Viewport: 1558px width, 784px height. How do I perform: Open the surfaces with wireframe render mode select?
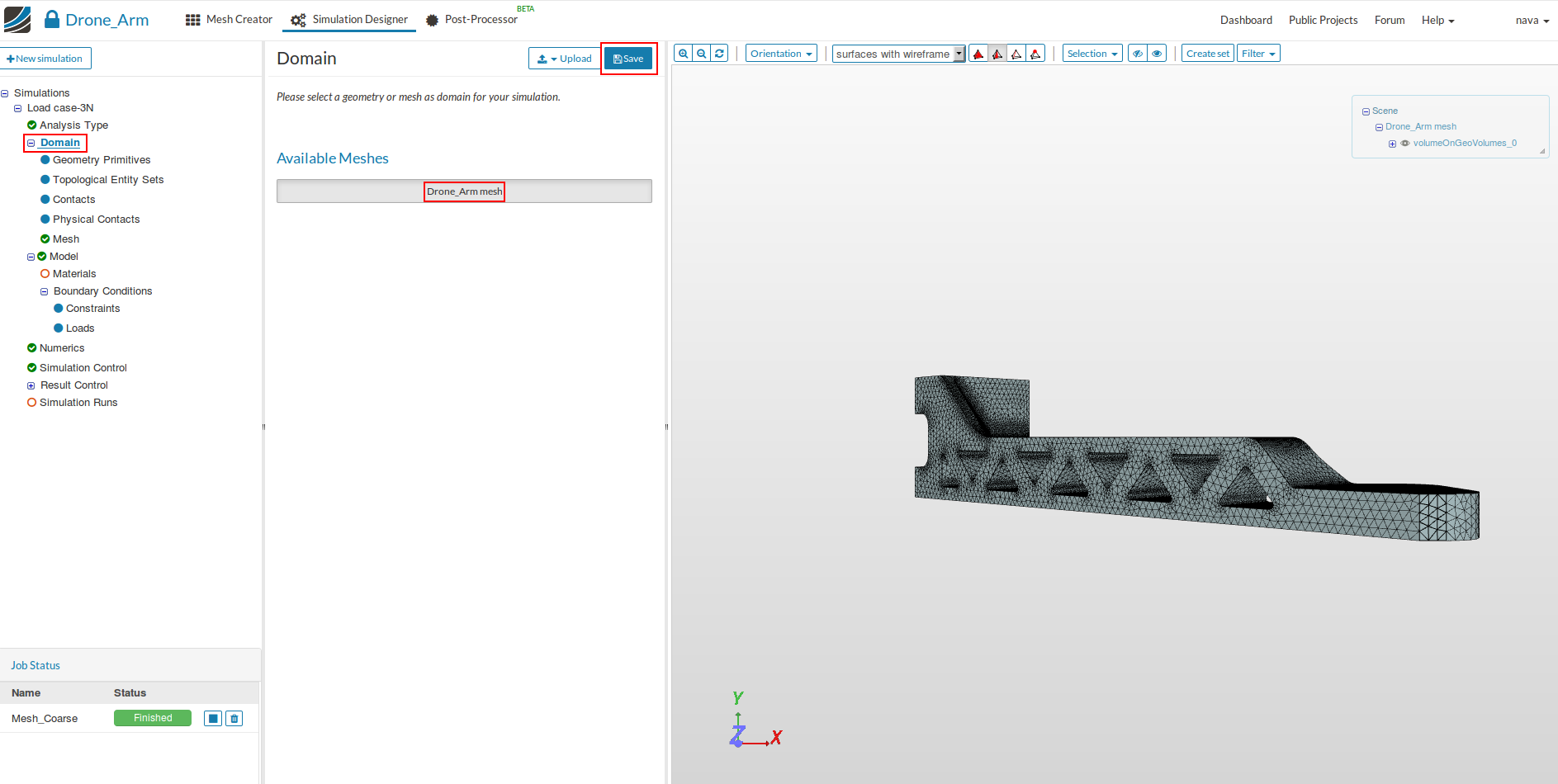(899, 54)
